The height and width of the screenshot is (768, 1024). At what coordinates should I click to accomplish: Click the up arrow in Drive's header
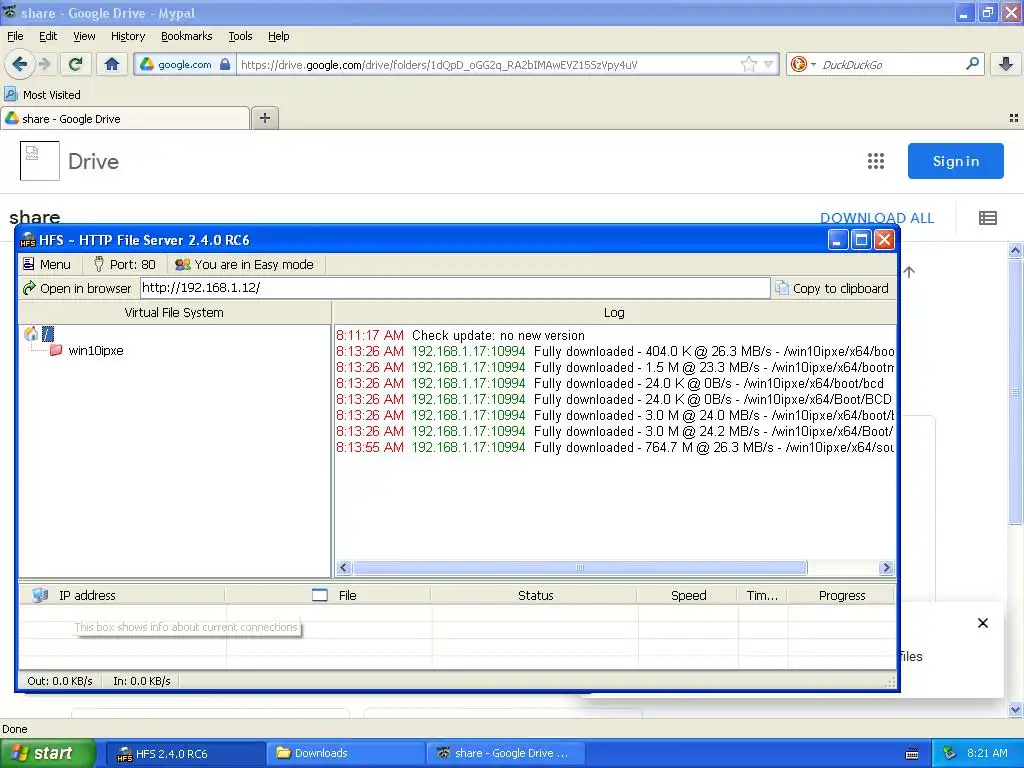(908, 272)
